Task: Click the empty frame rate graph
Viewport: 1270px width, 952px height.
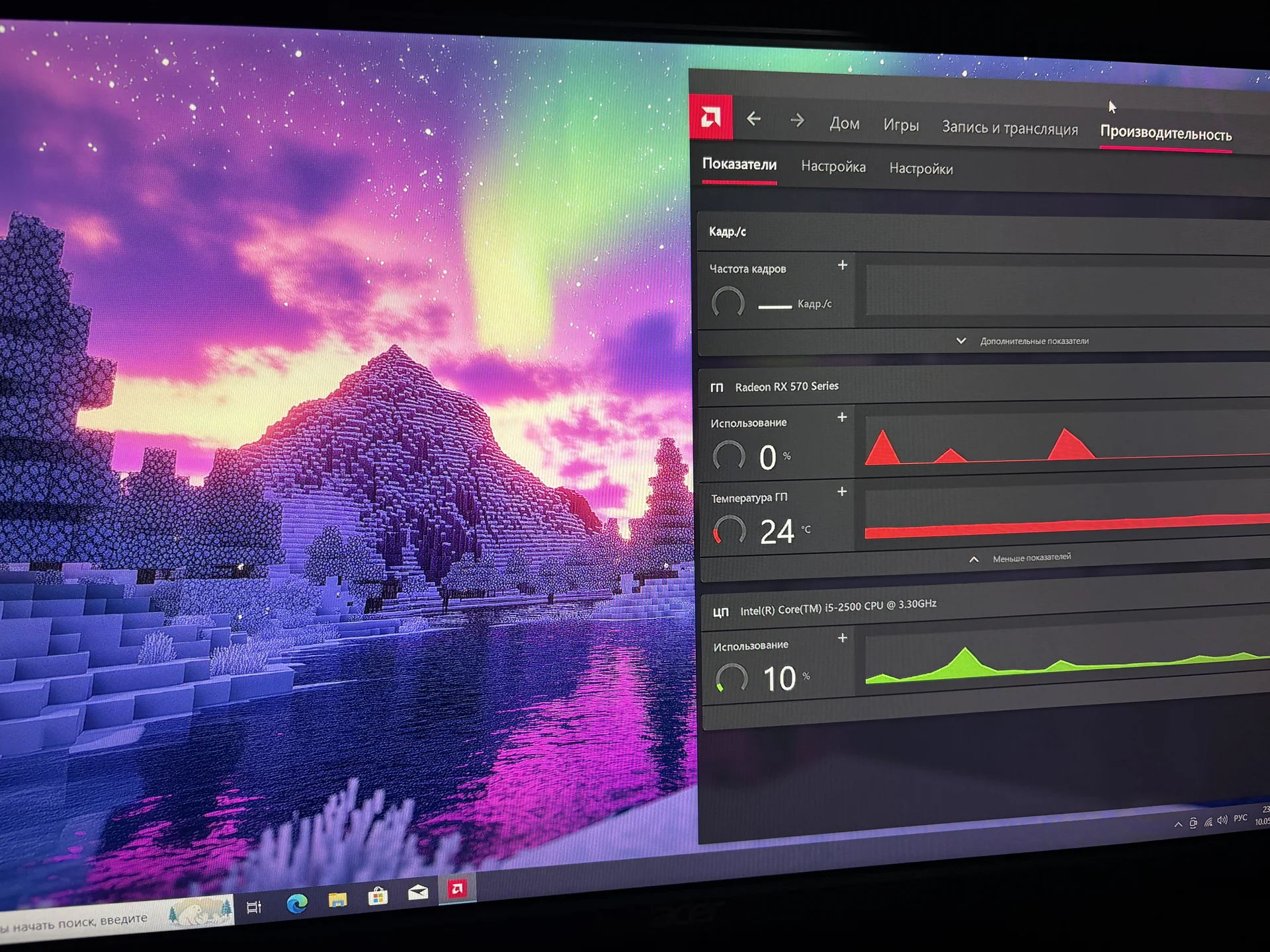Action: [x=1068, y=290]
